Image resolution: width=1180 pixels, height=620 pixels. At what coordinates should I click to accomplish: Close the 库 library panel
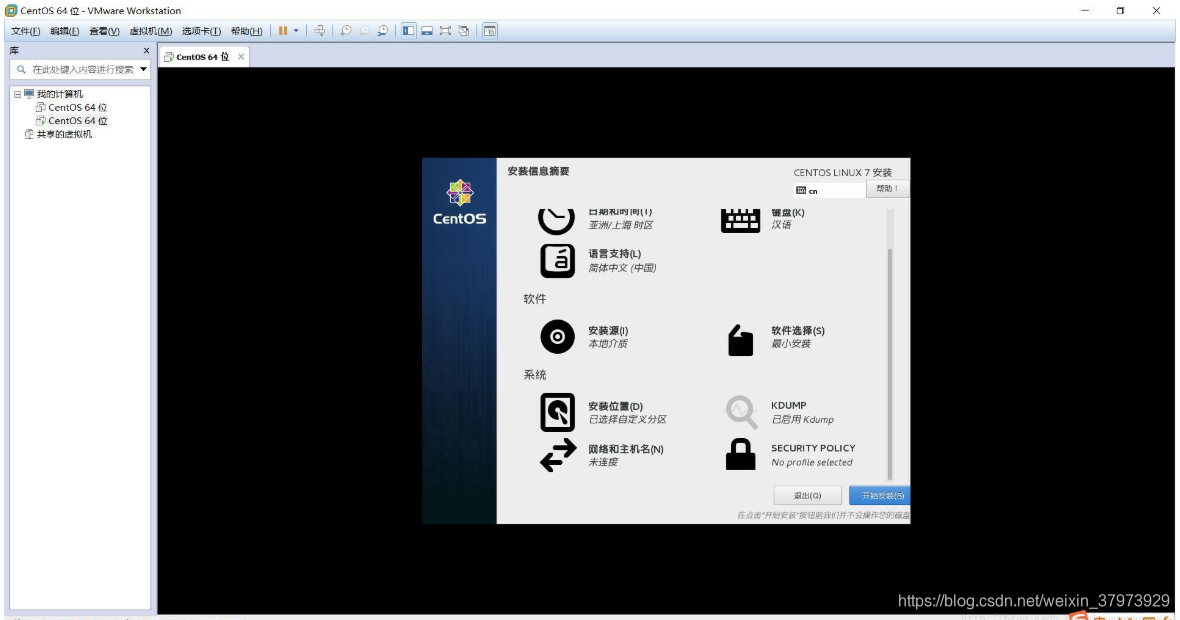[x=146, y=50]
